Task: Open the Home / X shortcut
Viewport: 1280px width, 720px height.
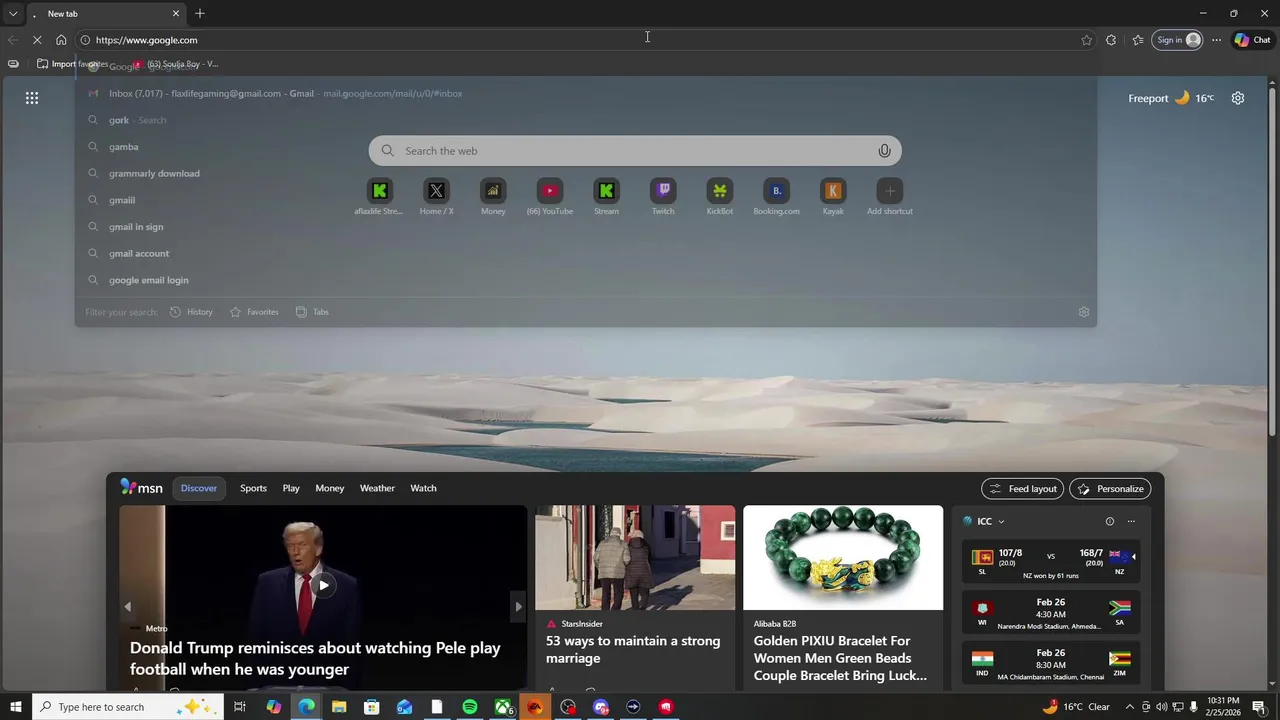Action: point(436,197)
